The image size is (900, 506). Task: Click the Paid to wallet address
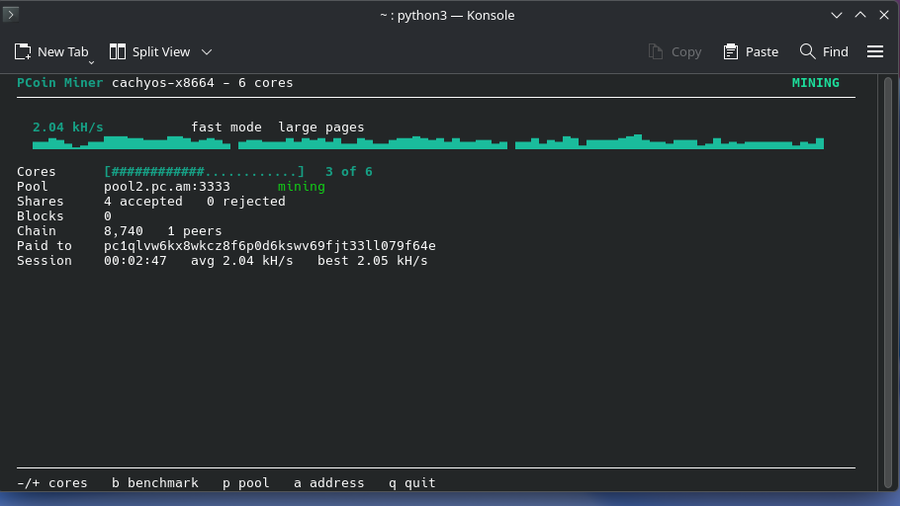pos(269,246)
